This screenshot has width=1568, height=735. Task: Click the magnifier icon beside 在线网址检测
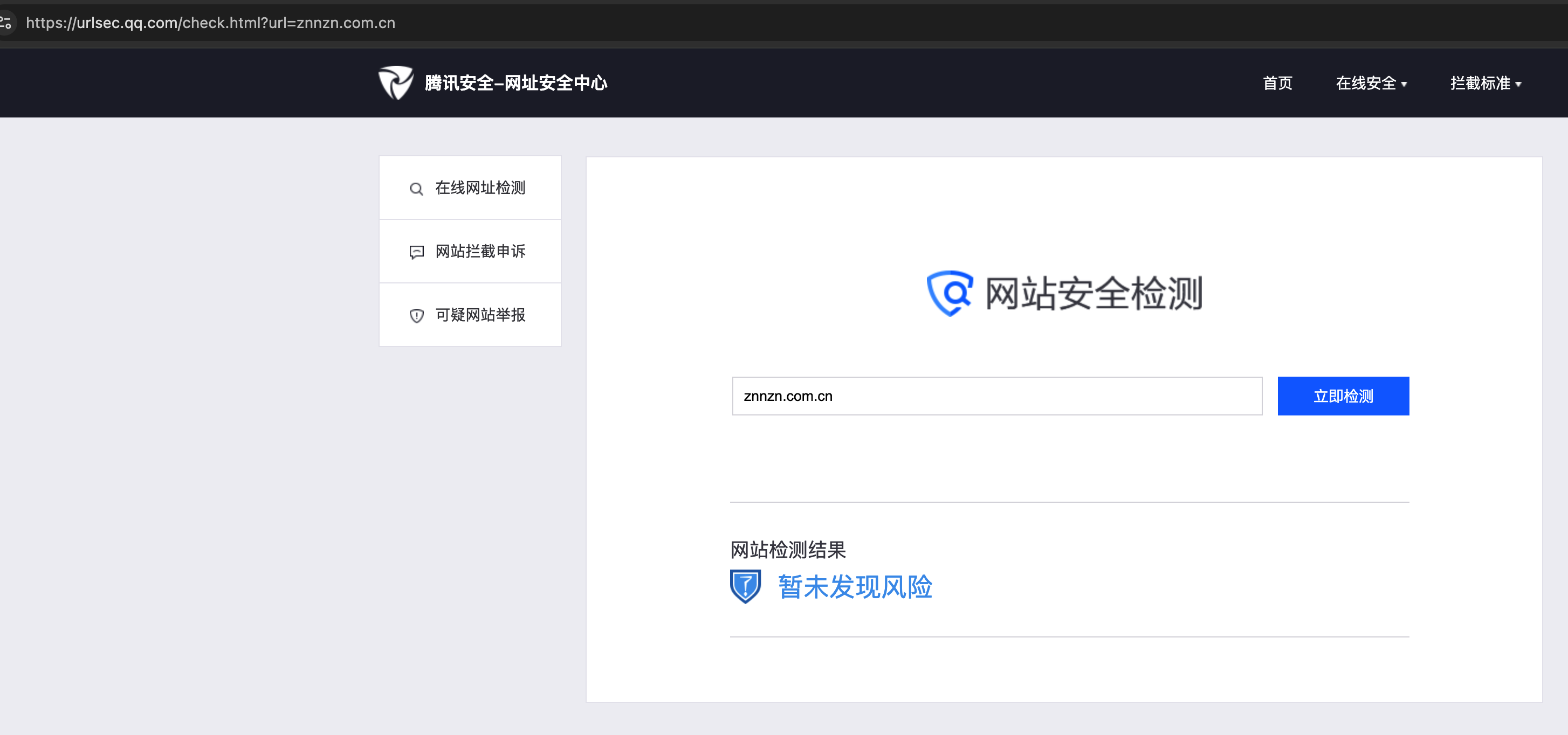(416, 189)
